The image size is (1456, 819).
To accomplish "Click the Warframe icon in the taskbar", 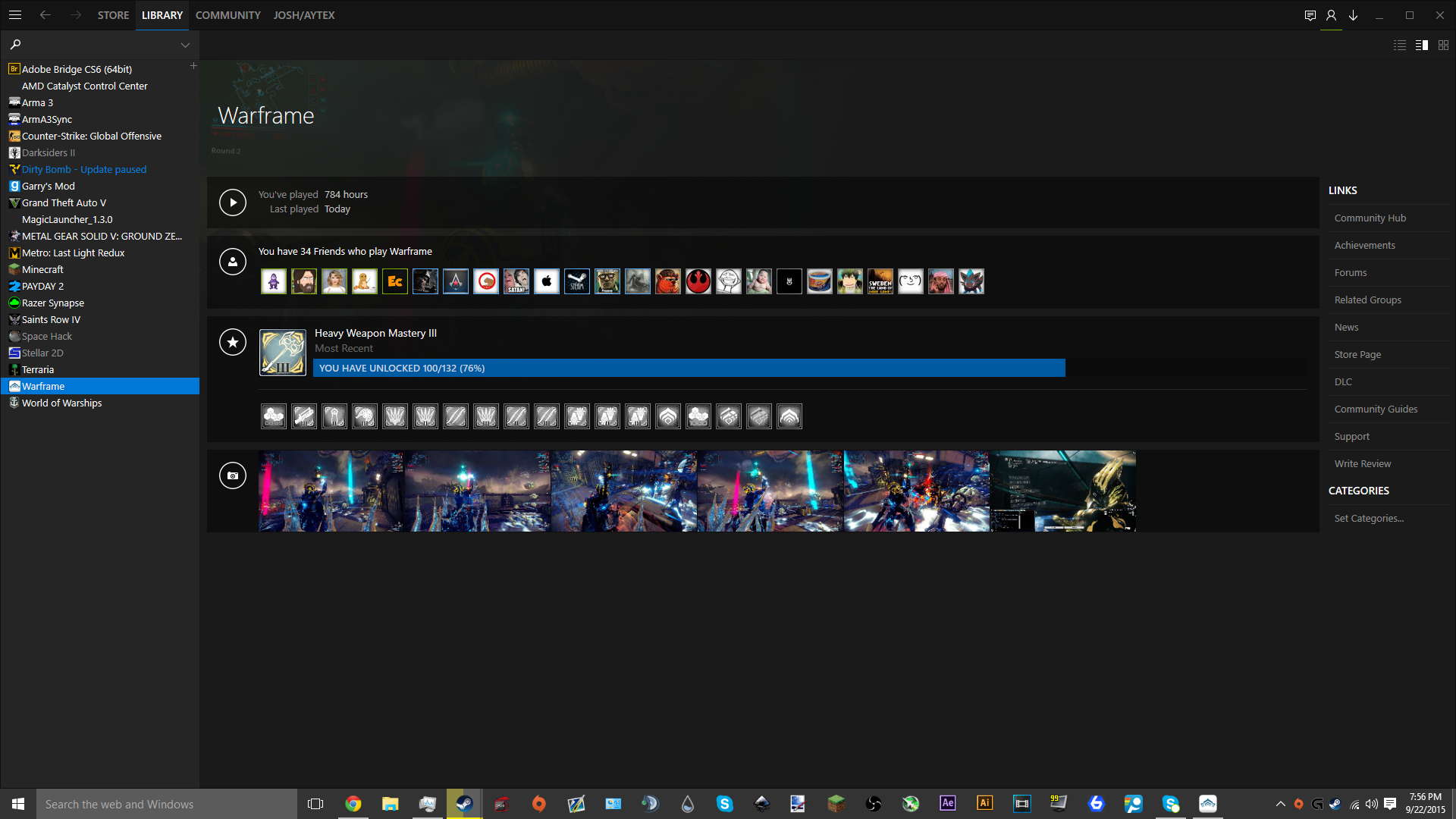I will click(x=1208, y=804).
